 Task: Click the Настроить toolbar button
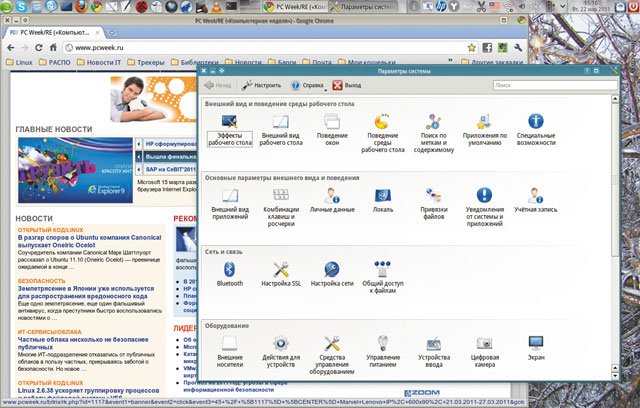coord(261,85)
